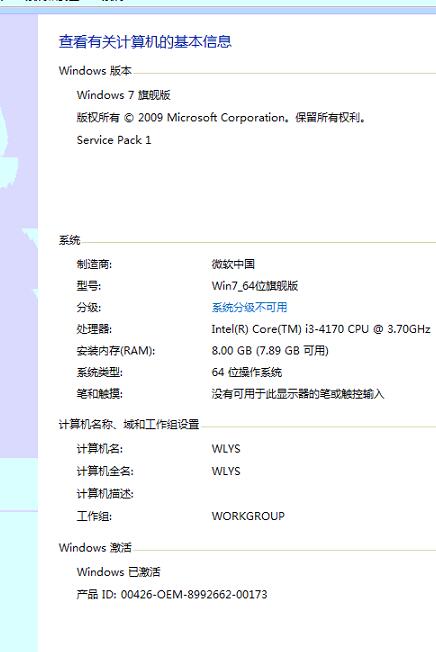Select heading 查看有关计算机的基本信息
The width and height of the screenshot is (436, 652).
145,42
